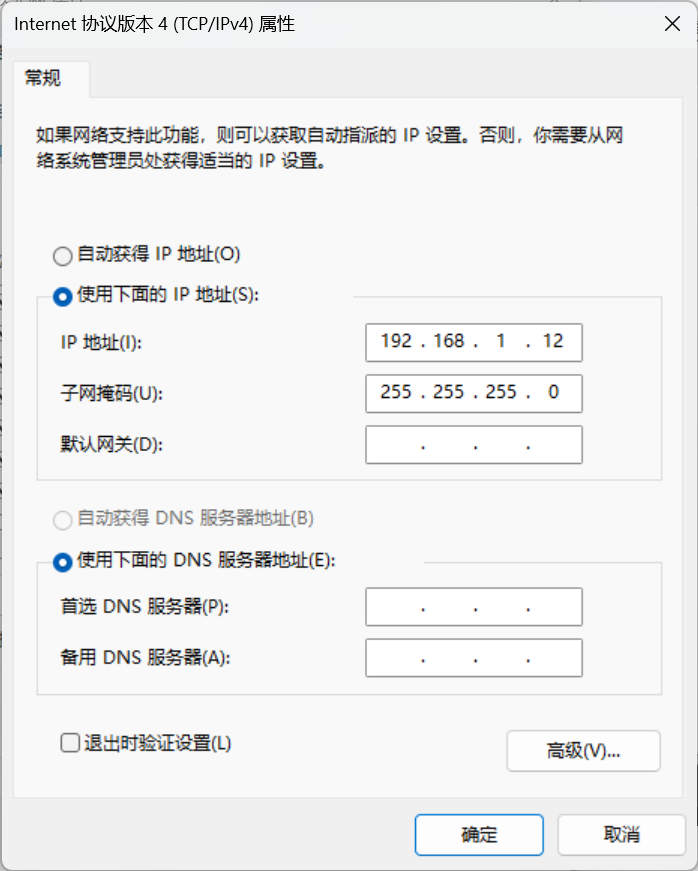Open the Advanced settings dialog

(x=583, y=751)
